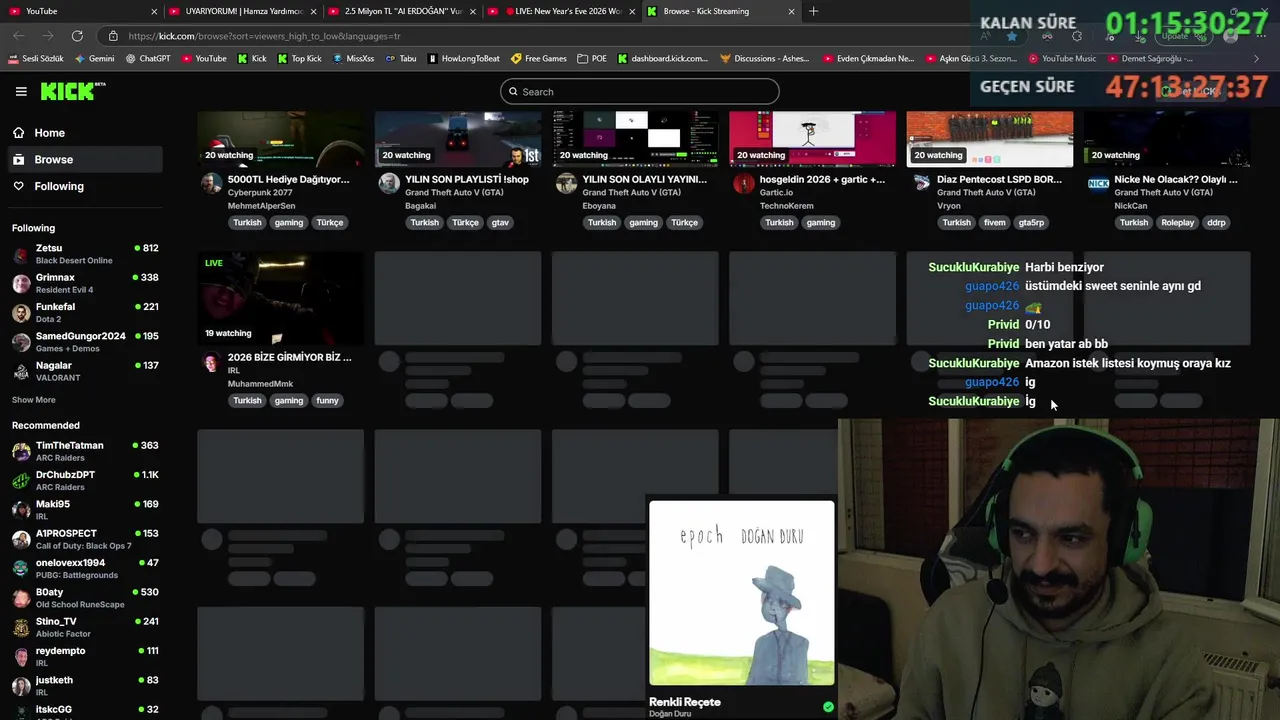Viewport: 1280px width, 720px height.
Task: Click Cyberpunk 2077 category under MehmetAlperSen
Action: (261, 193)
